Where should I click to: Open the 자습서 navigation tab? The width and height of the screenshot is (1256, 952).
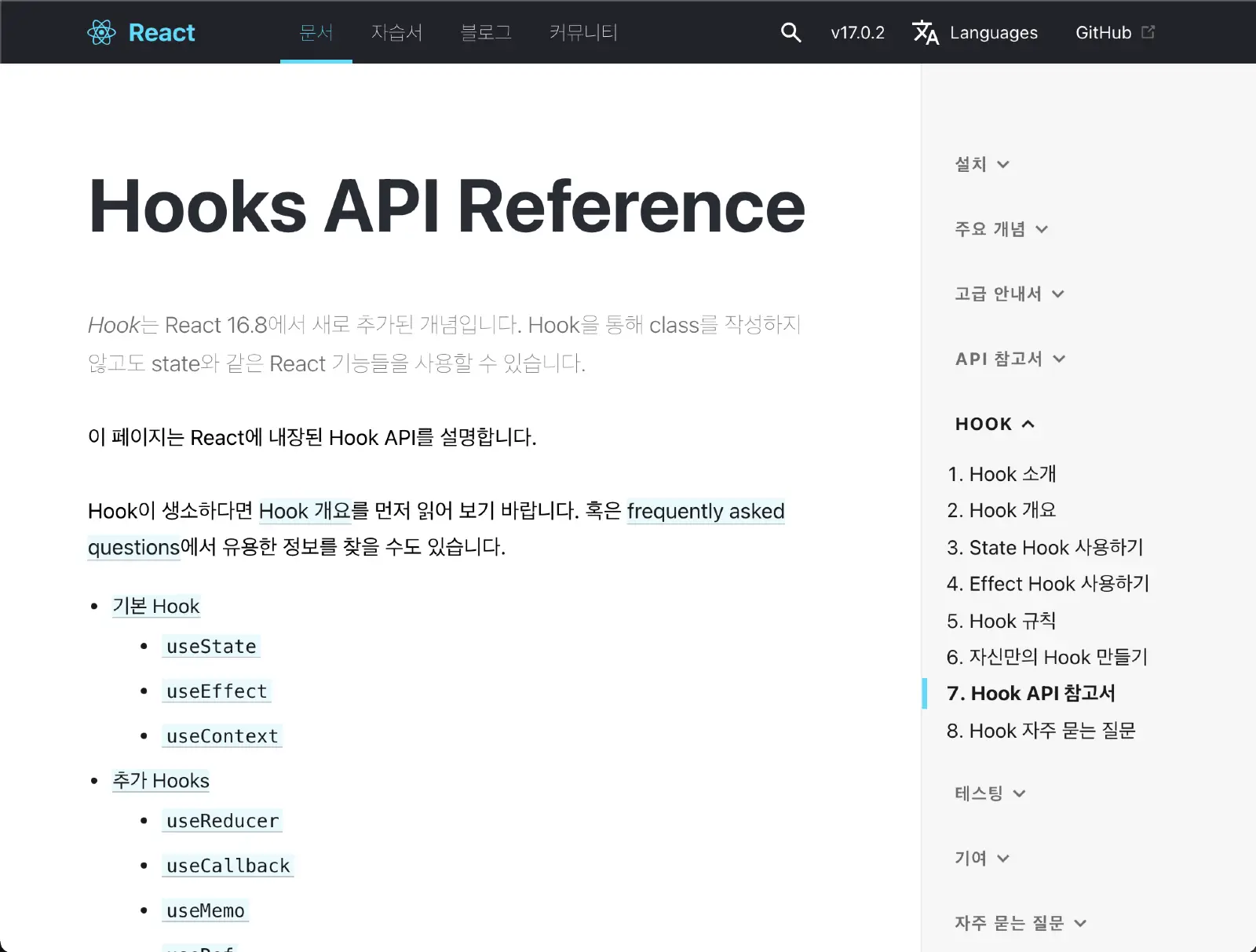coord(397,32)
